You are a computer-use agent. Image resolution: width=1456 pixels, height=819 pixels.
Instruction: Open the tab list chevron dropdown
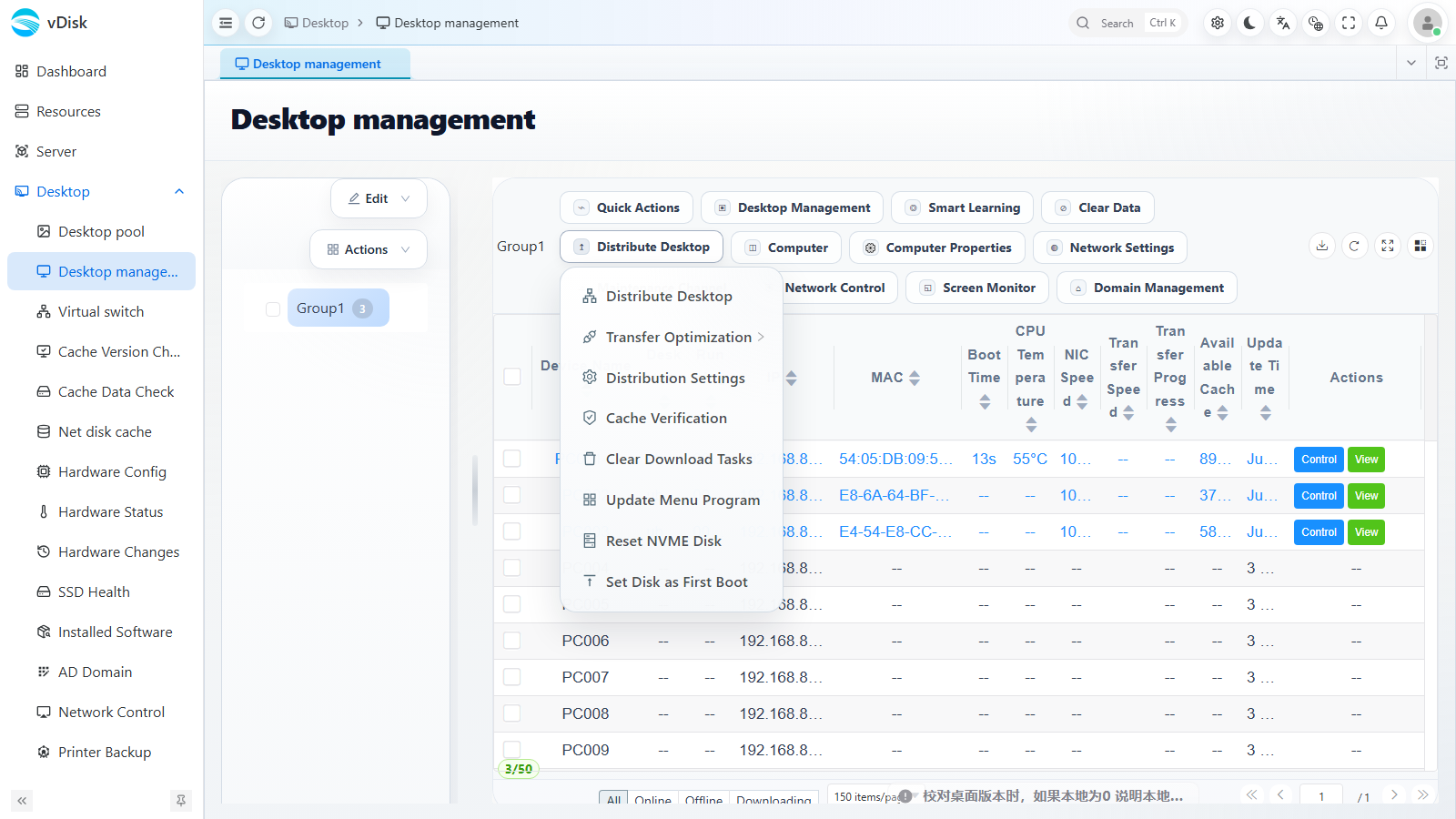[1411, 63]
